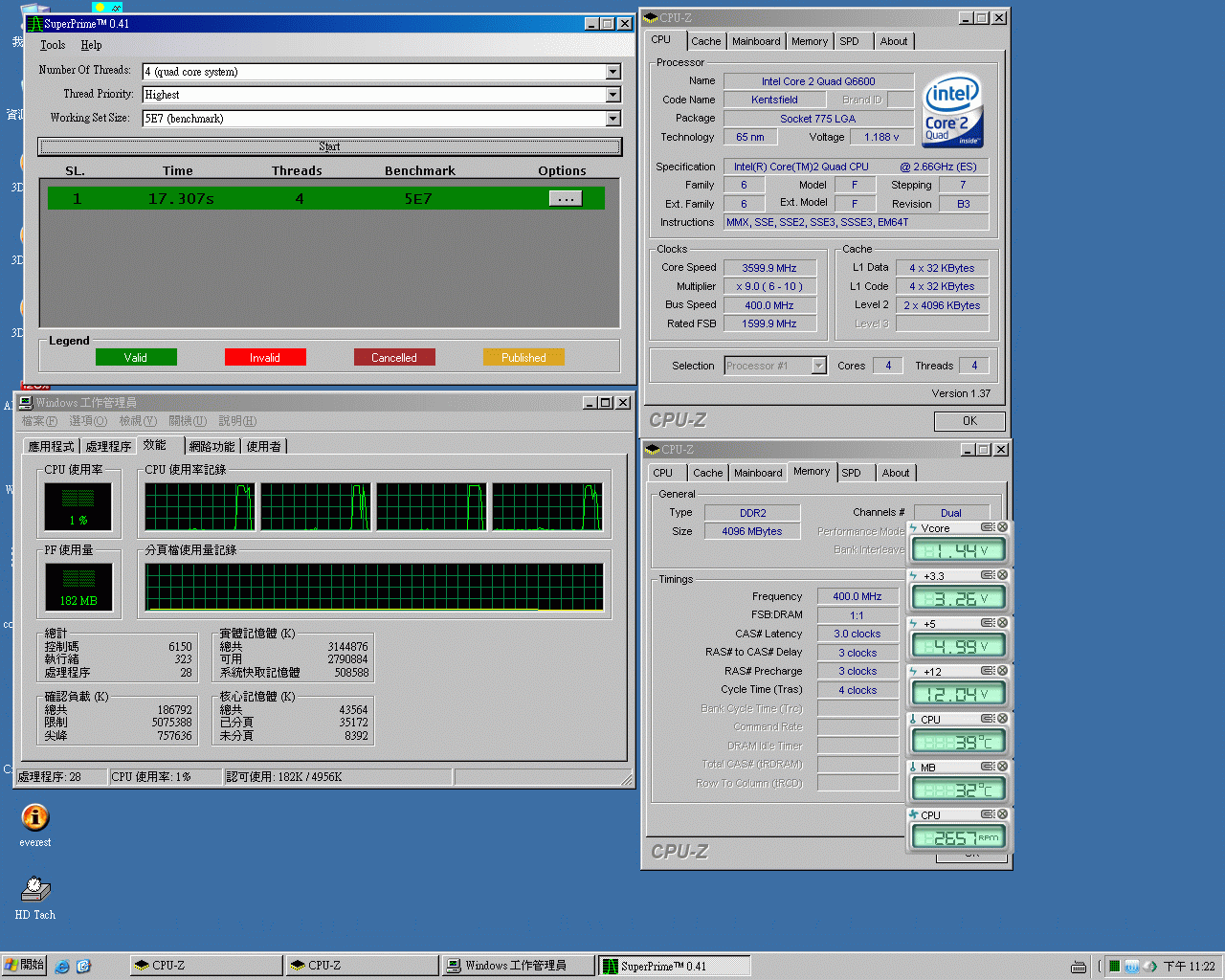Click the fan icon on the CPU RPM gadget
The height and width of the screenshot is (980, 1225).
coord(913,814)
